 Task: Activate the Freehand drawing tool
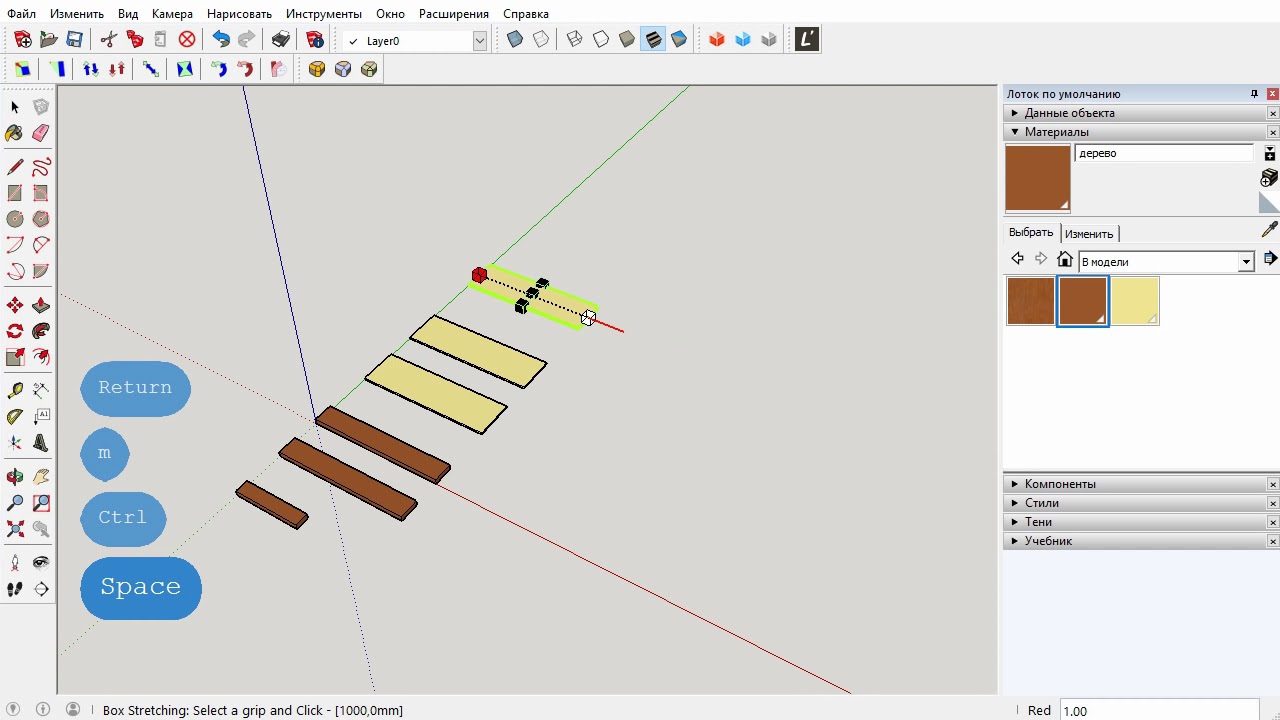point(41,167)
